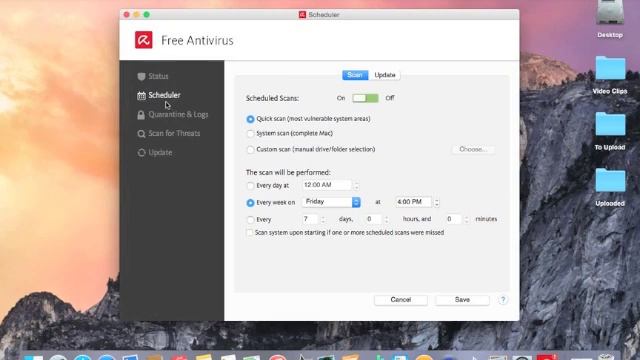Click the Avira red logo icon
The width and height of the screenshot is (640, 360).
point(144,40)
